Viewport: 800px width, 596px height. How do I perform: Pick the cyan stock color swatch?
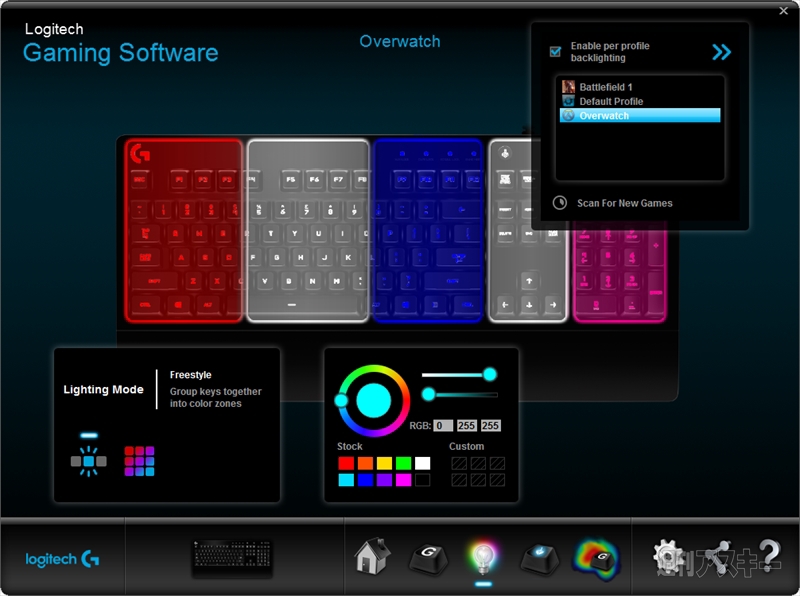point(346,480)
